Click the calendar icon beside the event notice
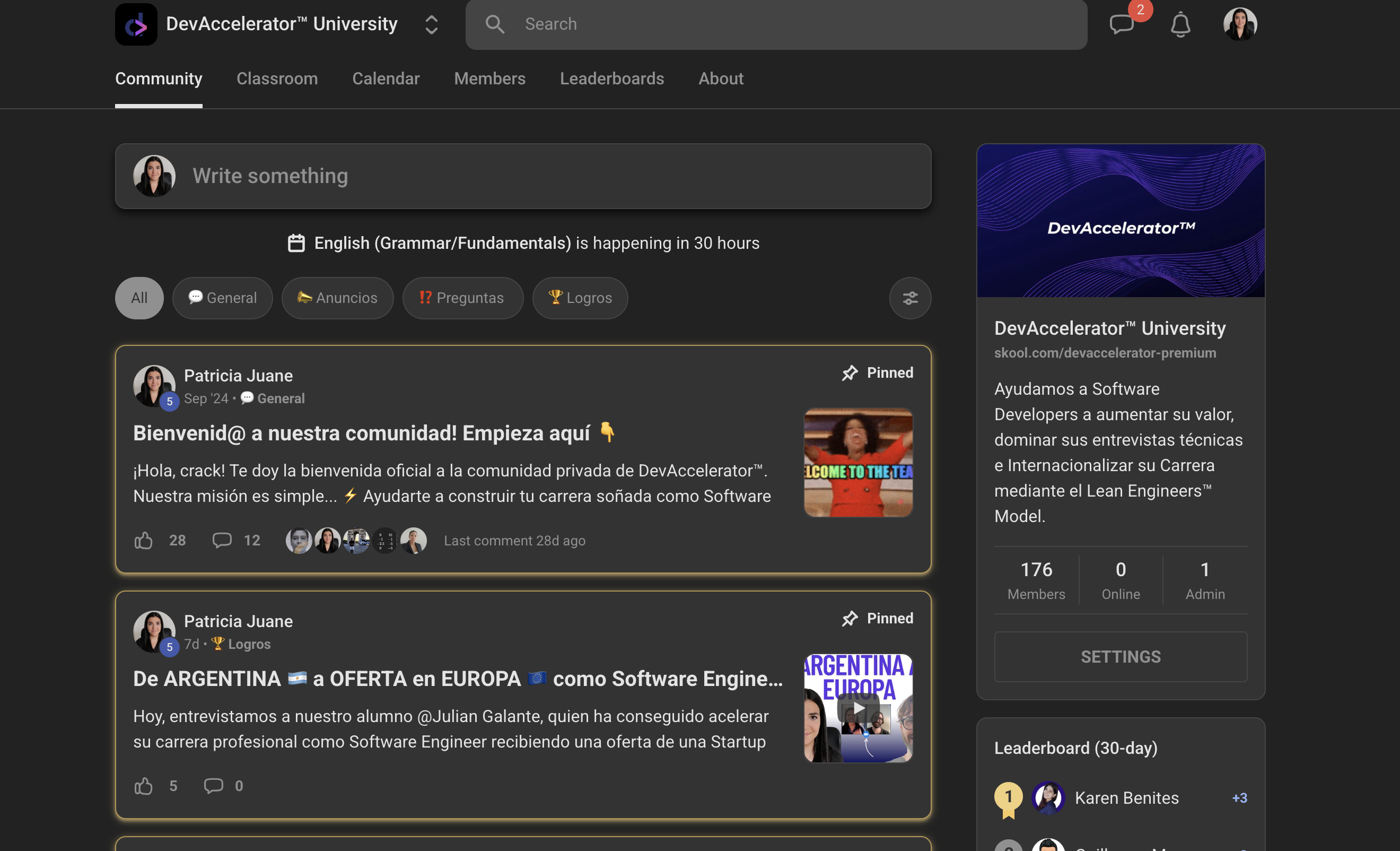The width and height of the screenshot is (1400, 851). pyautogui.click(x=296, y=243)
